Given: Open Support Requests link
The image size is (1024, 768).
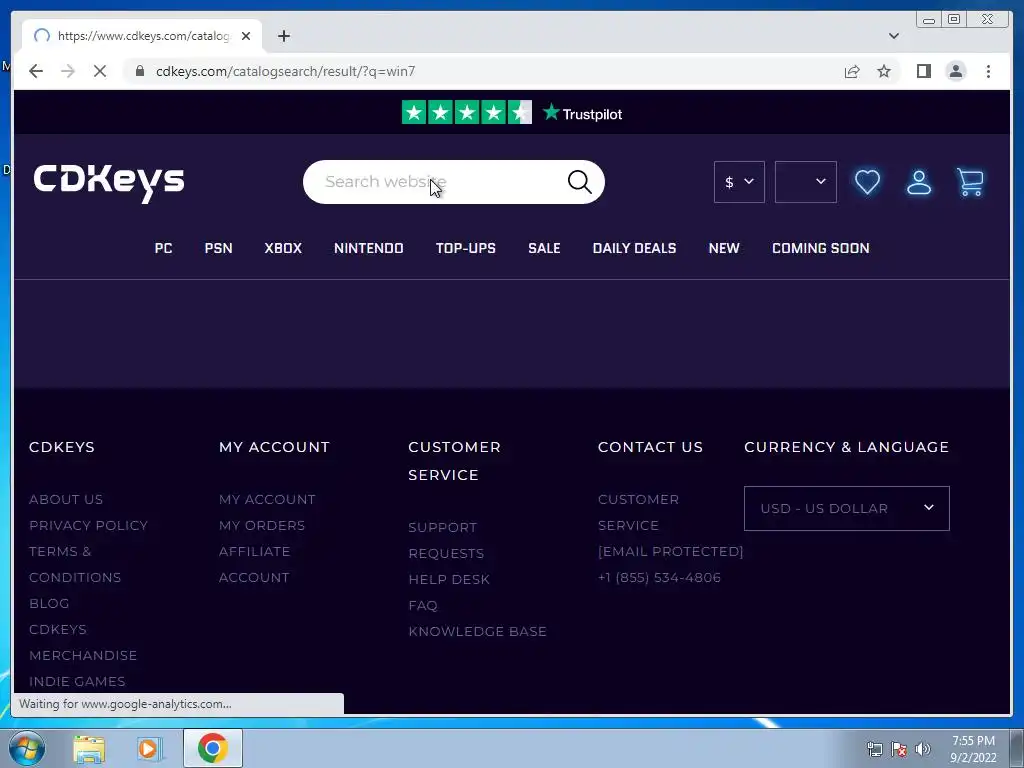Looking at the screenshot, I should pyautogui.click(x=446, y=540).
